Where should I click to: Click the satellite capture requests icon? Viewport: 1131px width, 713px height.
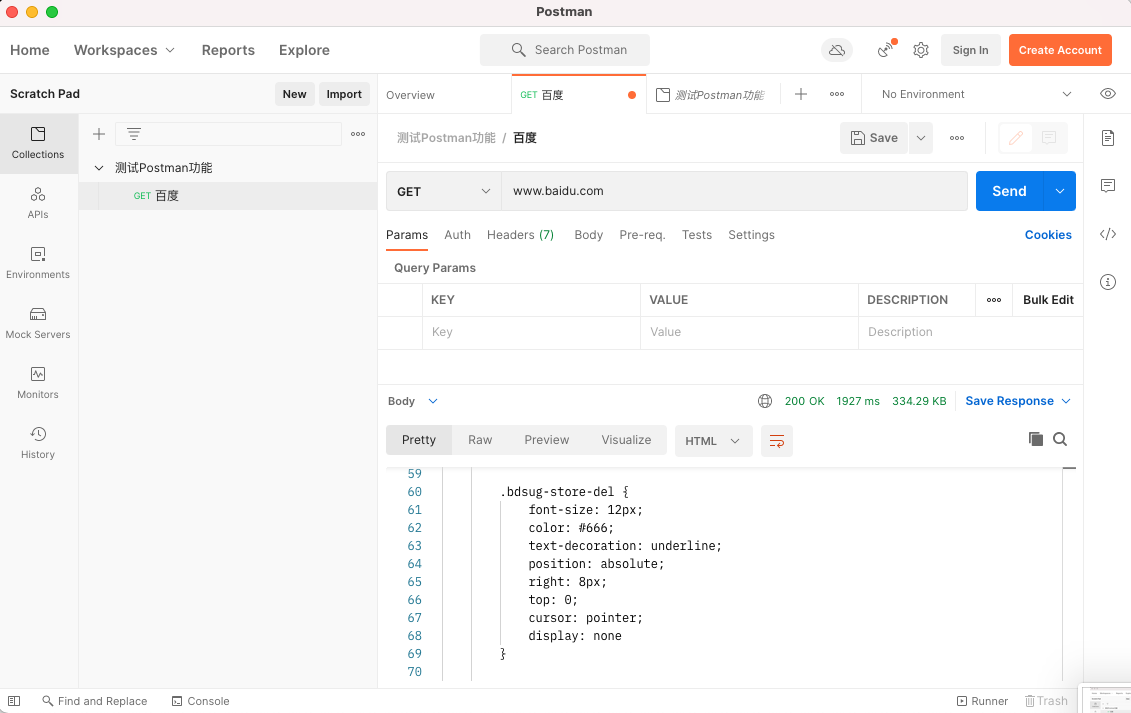point(886,49)
